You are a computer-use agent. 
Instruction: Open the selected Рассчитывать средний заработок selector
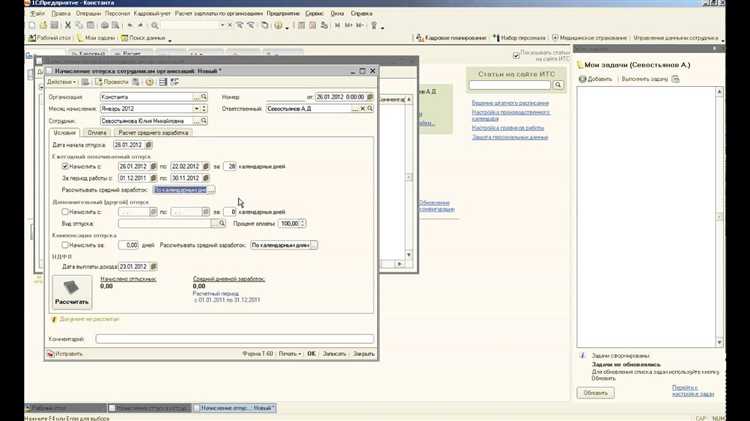tap(211, 190)
